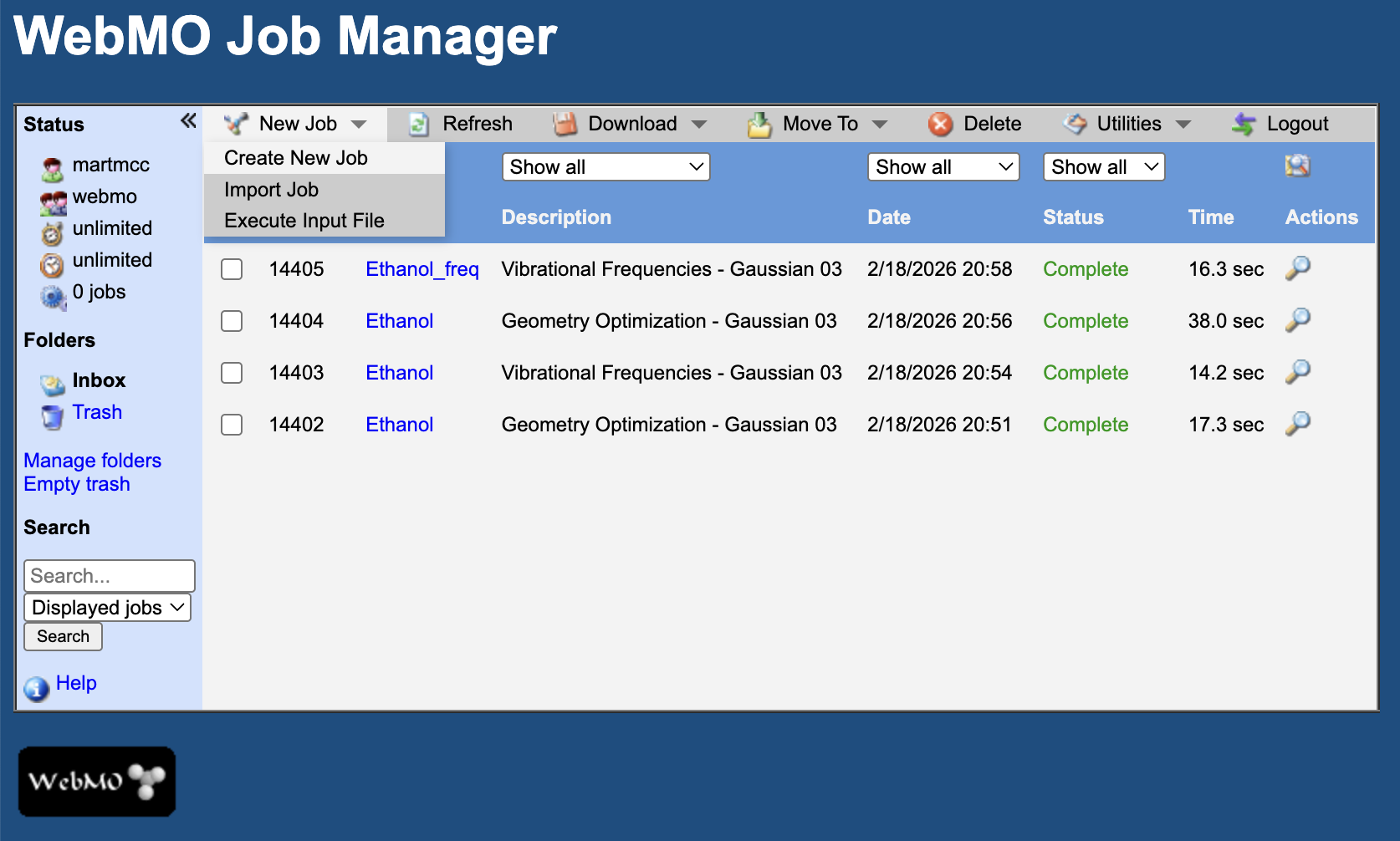Select the checkbox next to job 14404
The width and height of the screenshot is (1400, 841).
coord(232,321)
